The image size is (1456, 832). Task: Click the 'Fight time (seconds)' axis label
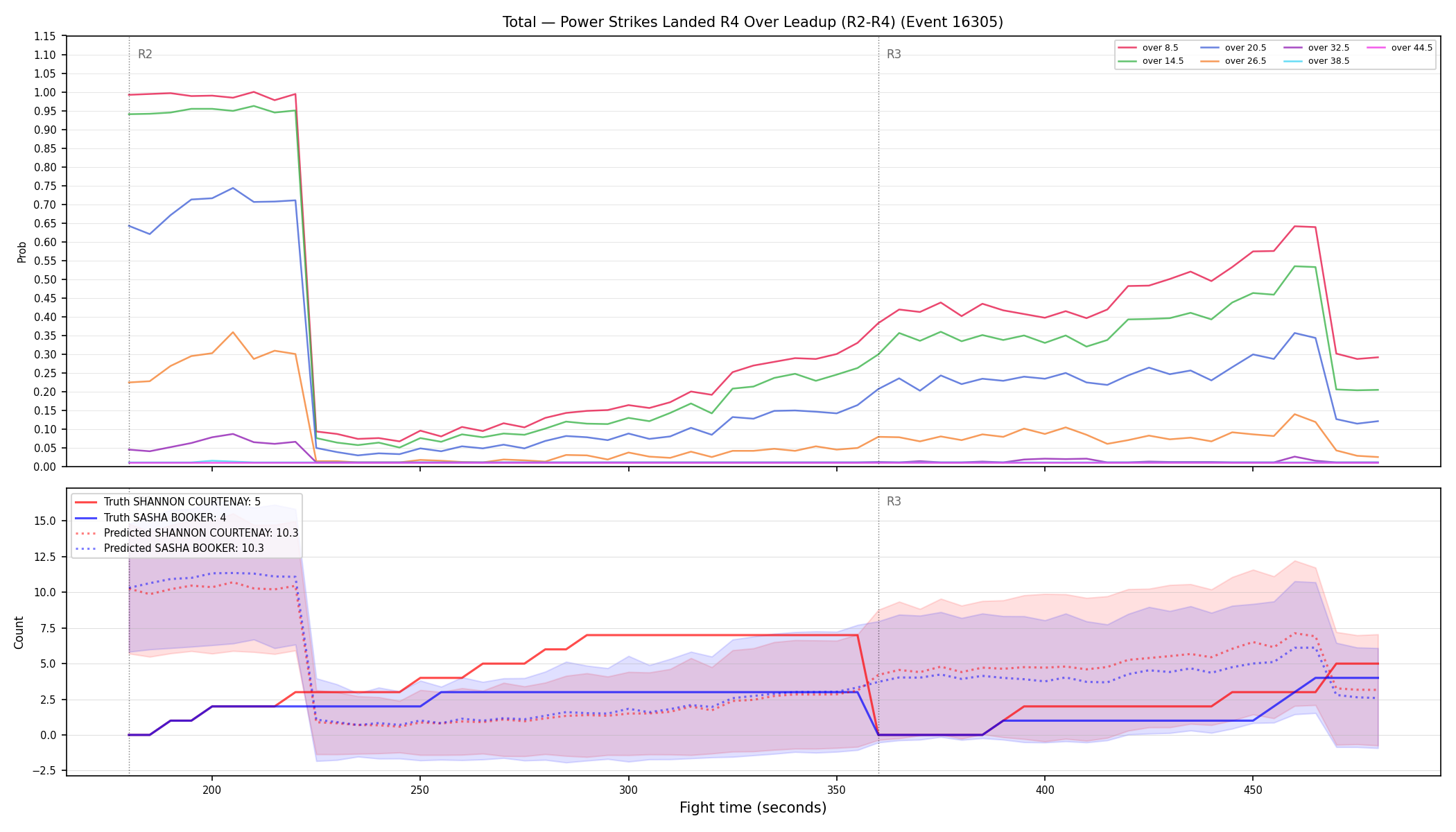[753, 808]
